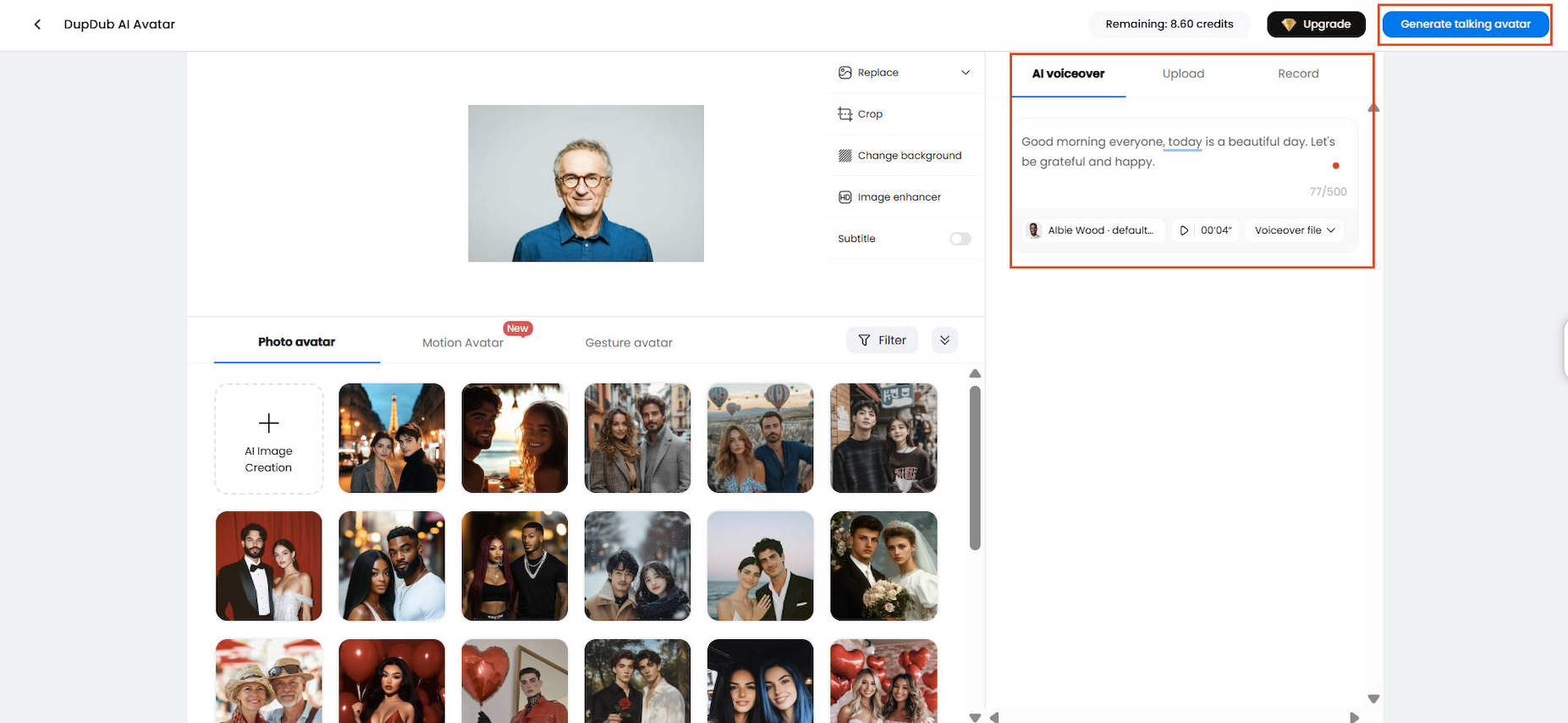Select the woman with red balloons avatar

pyautogui.click(x=392, y=682)
